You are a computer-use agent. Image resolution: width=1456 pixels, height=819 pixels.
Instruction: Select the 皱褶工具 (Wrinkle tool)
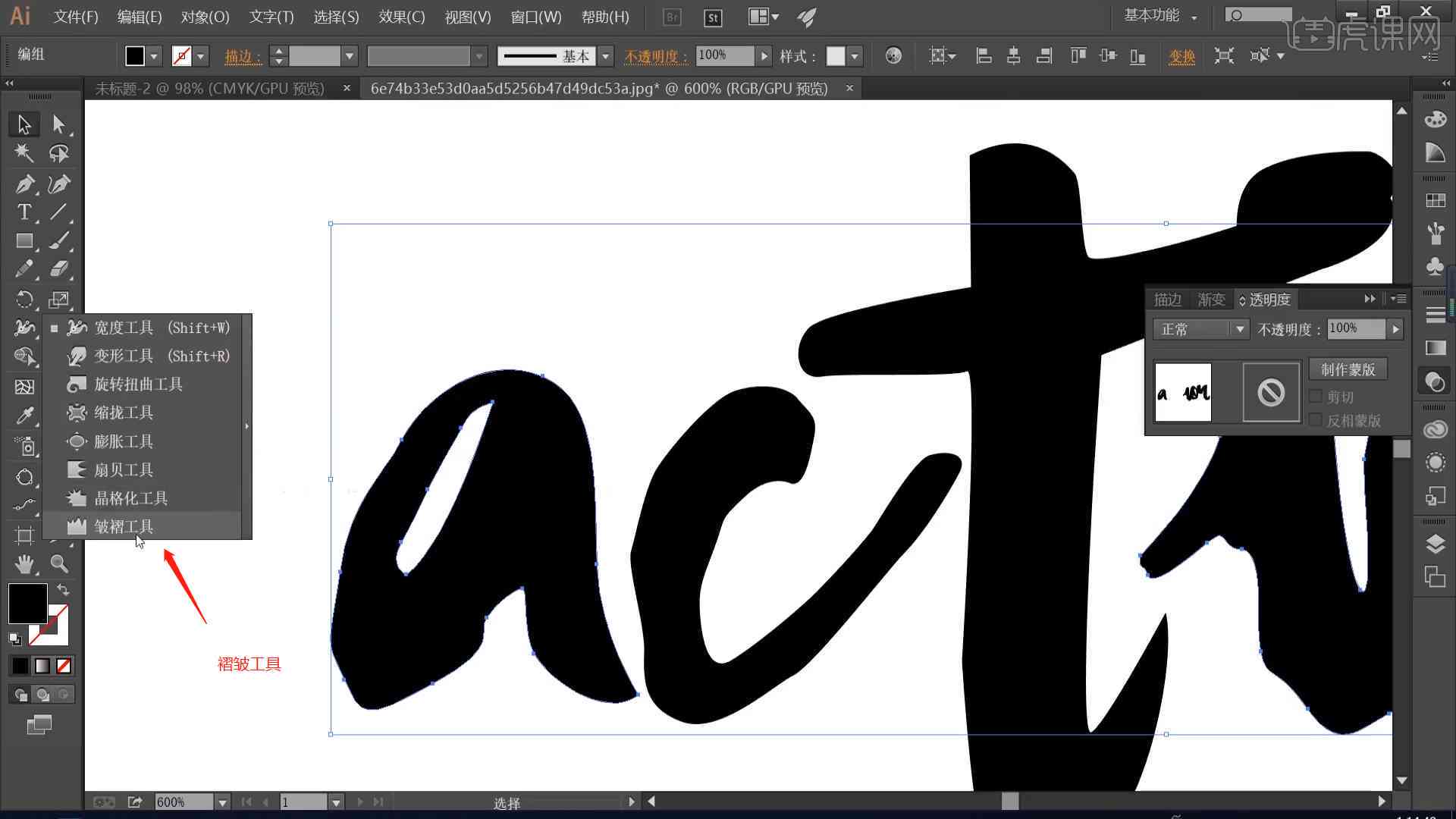tap(123, 526)
